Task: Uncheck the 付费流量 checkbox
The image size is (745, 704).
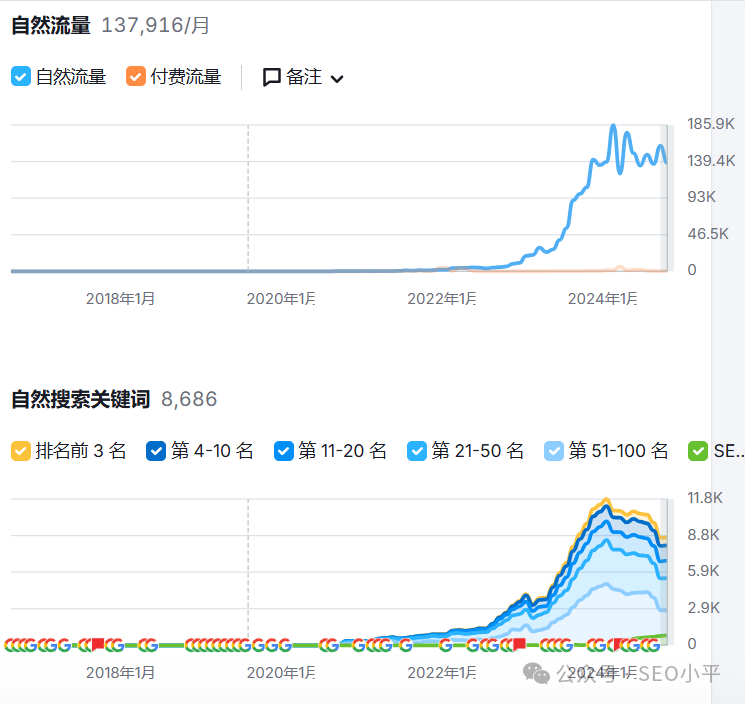Action: [x=135, y=76]
